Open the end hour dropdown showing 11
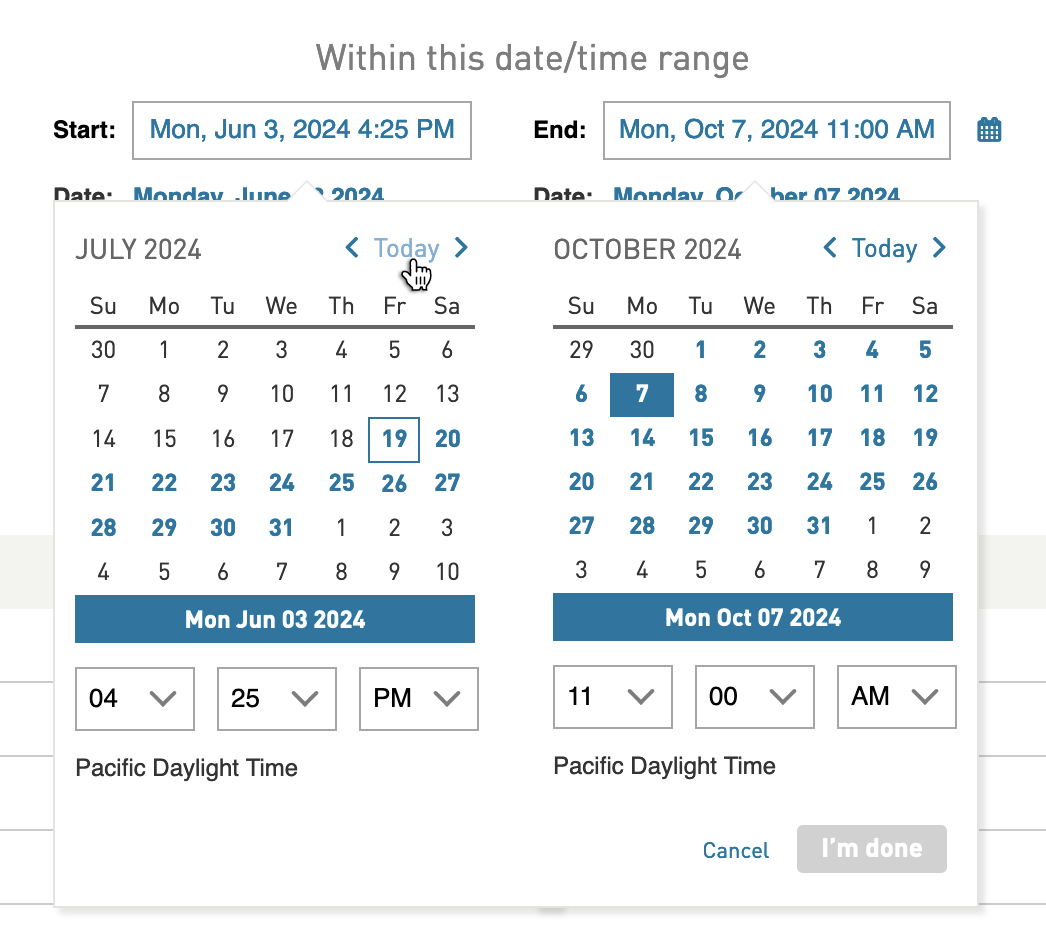 coord(612,696)
